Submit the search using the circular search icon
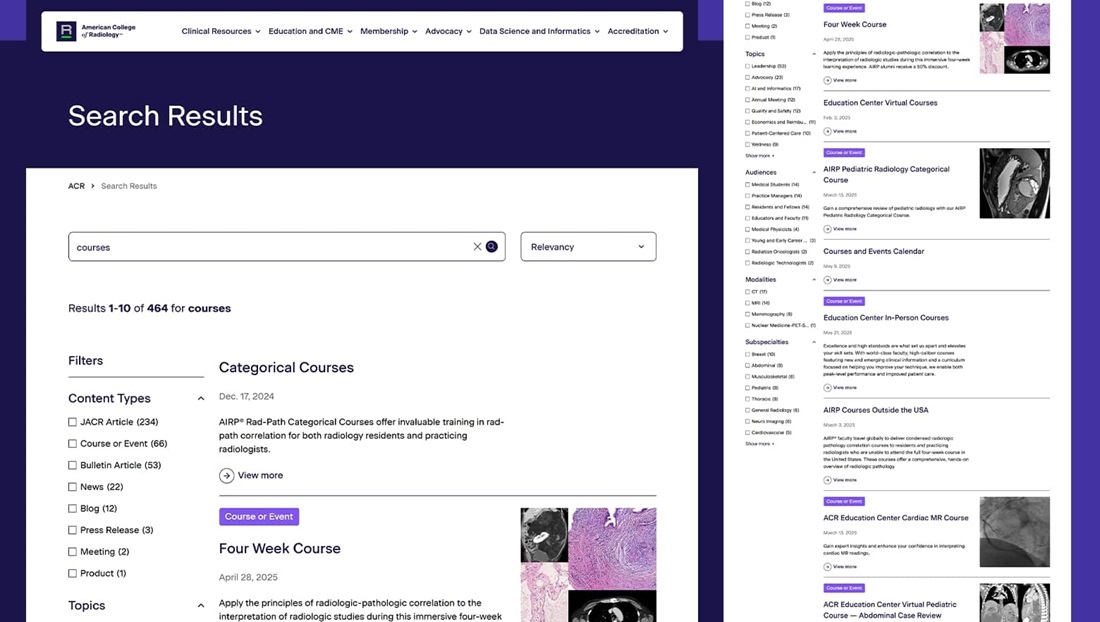This screenshot has height=622, width=1100. pos(490,246)
